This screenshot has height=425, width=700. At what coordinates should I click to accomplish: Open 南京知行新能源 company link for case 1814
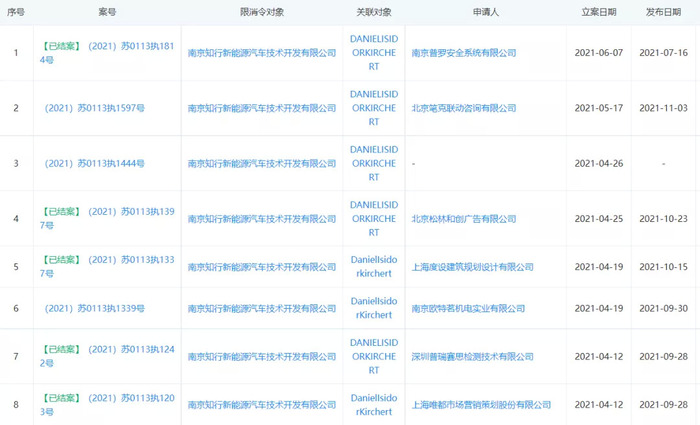click(262, 53)
